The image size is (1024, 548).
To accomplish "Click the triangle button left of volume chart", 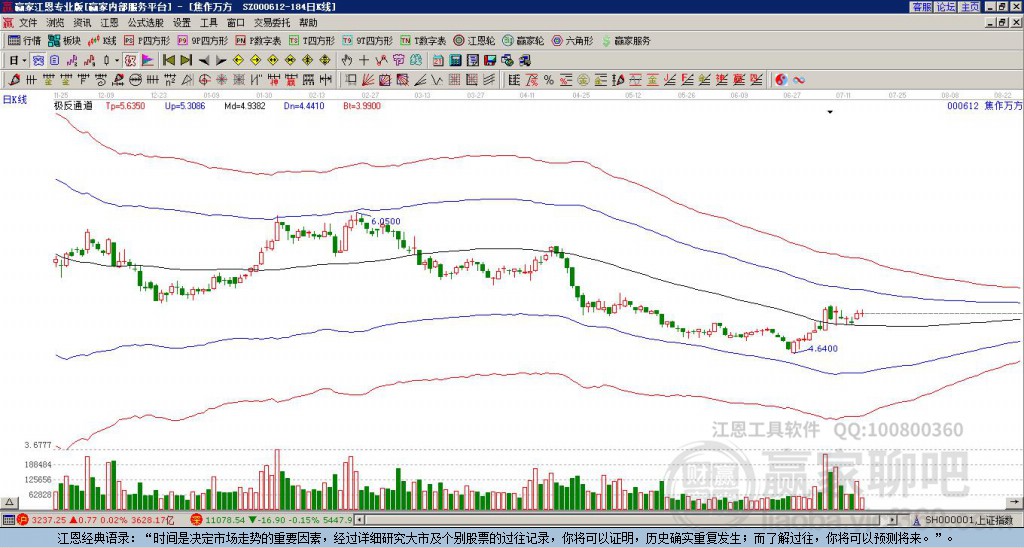I will pyautogui.click(x=9, y=502).
